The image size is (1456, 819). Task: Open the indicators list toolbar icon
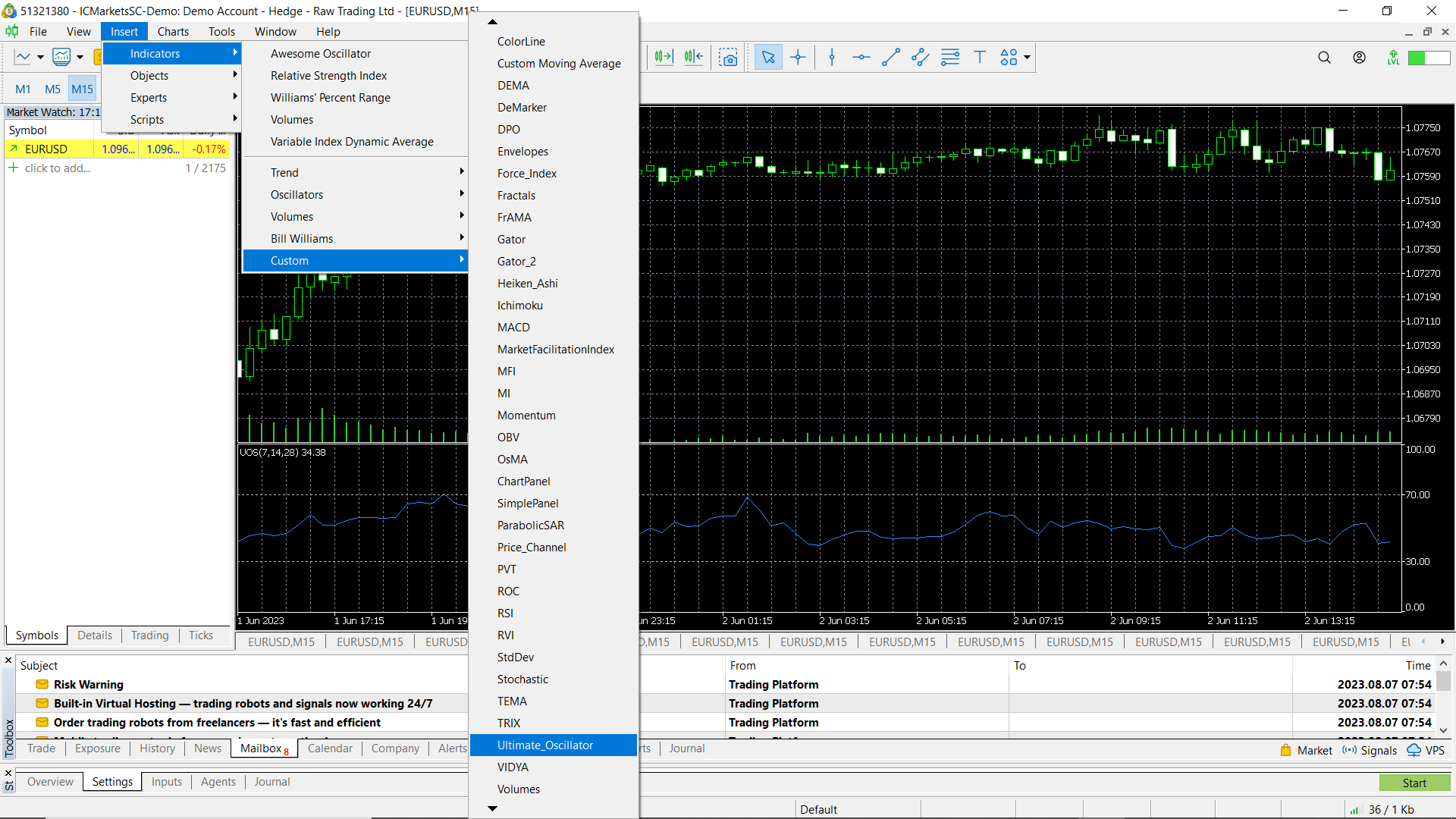pos(62,57)
